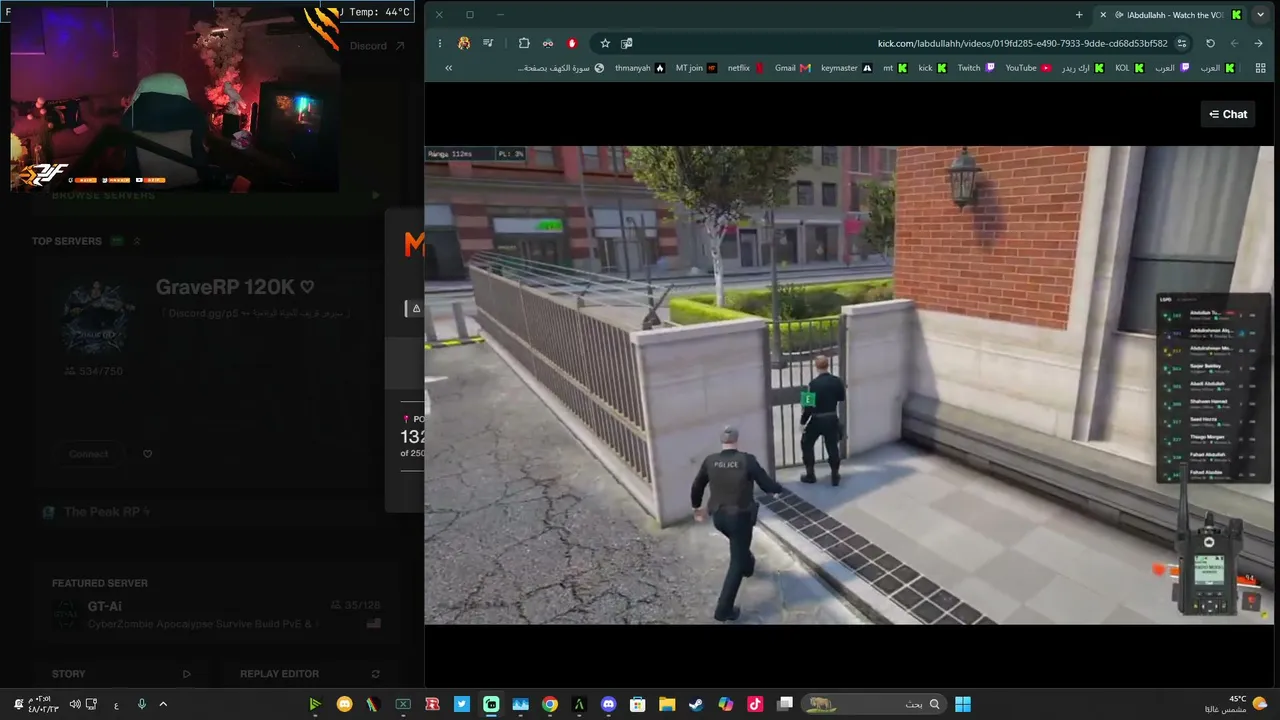Open Rockstar Games Launcher from taskbar
This screenshot has width=1280, height=720.
pyautogui.click(x=433, y=704)
